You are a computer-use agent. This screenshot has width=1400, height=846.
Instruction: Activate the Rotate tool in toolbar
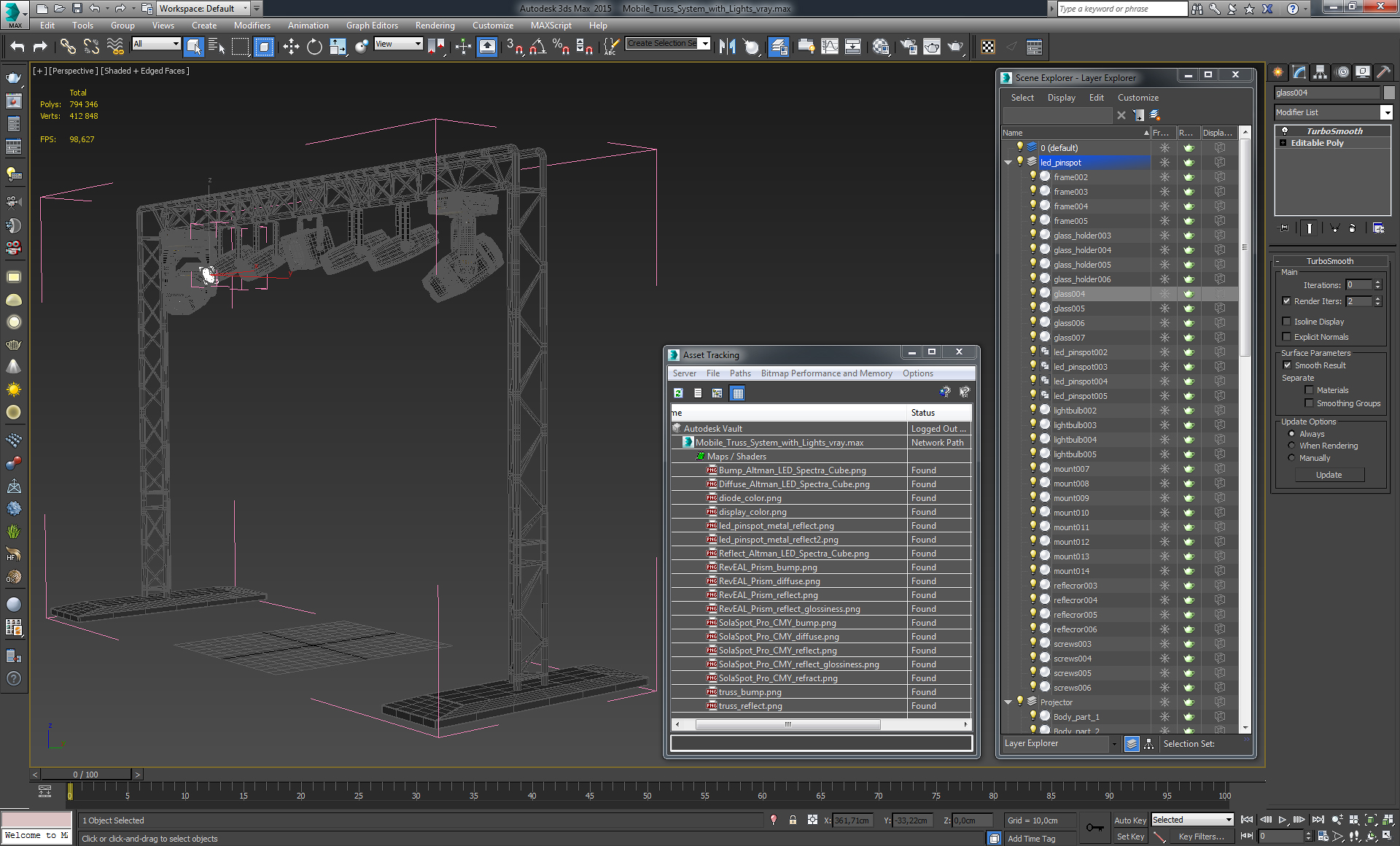click(314, 47)
